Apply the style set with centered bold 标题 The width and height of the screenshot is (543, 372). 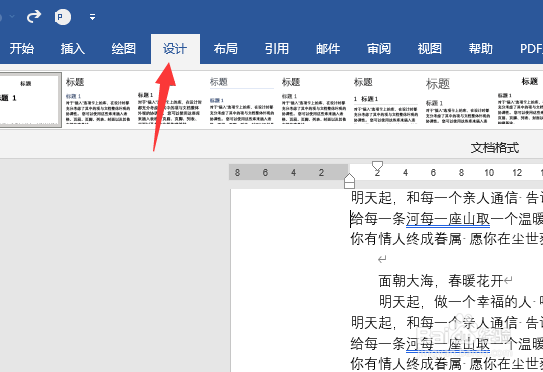pos(520,100)
